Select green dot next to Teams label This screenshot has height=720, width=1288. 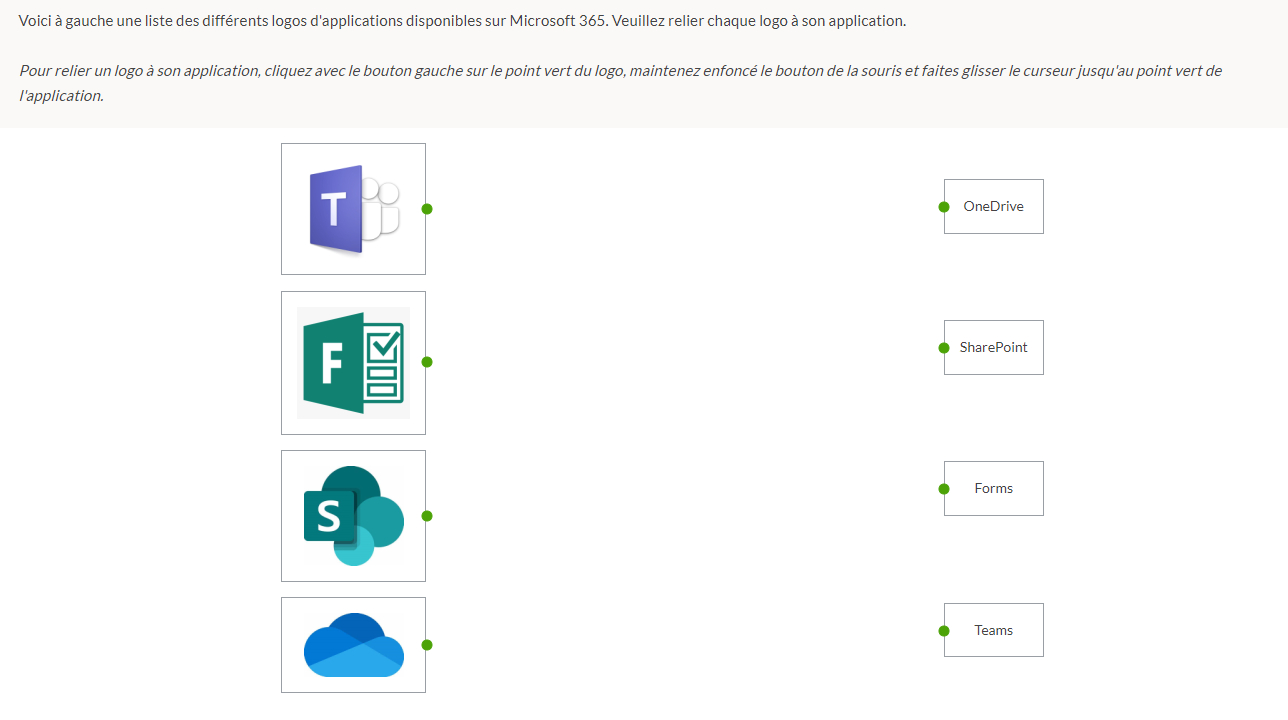(x=944, y=631)
